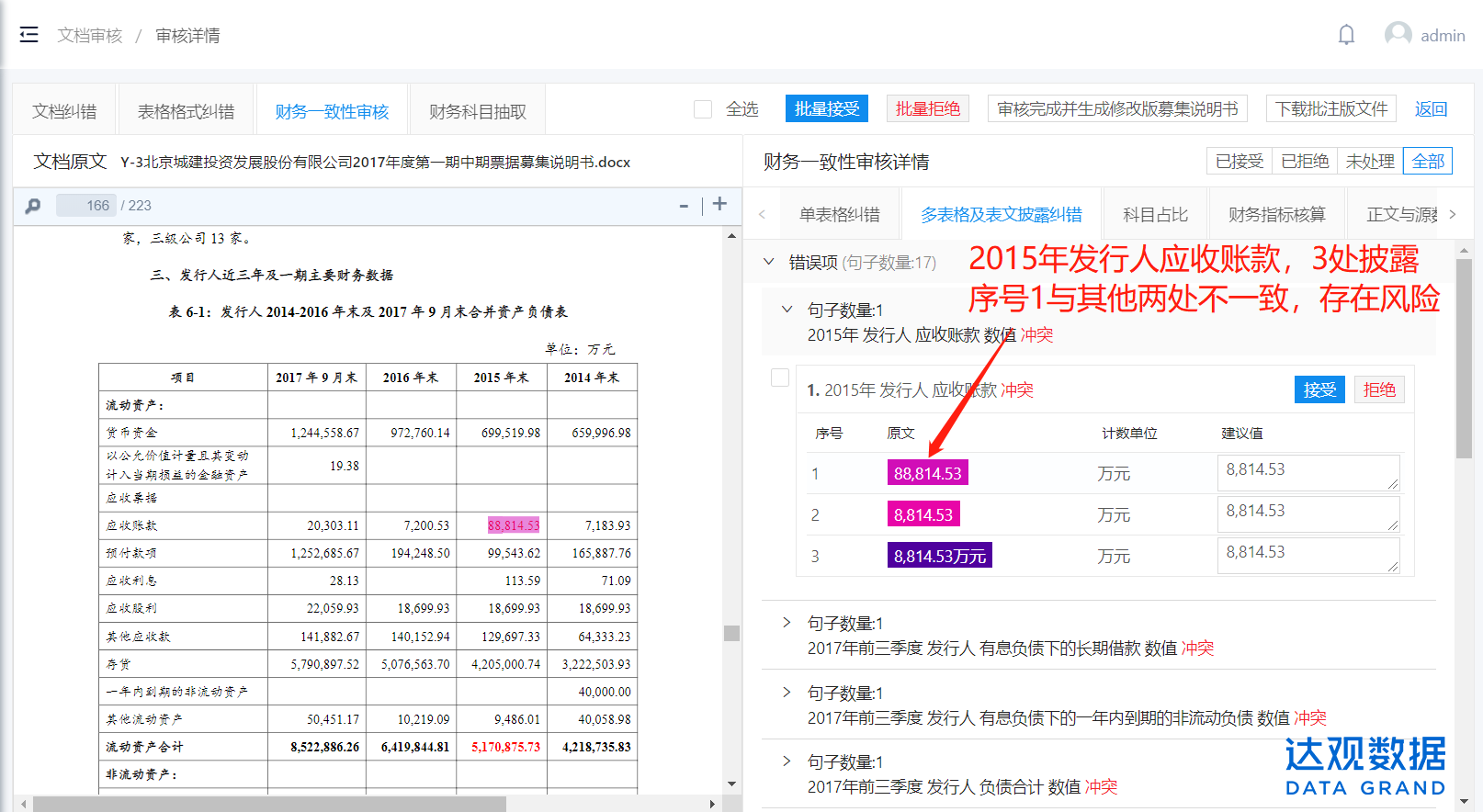Click the document search magnifier icon
The image size is (1483, 812).
click(33, 206)
